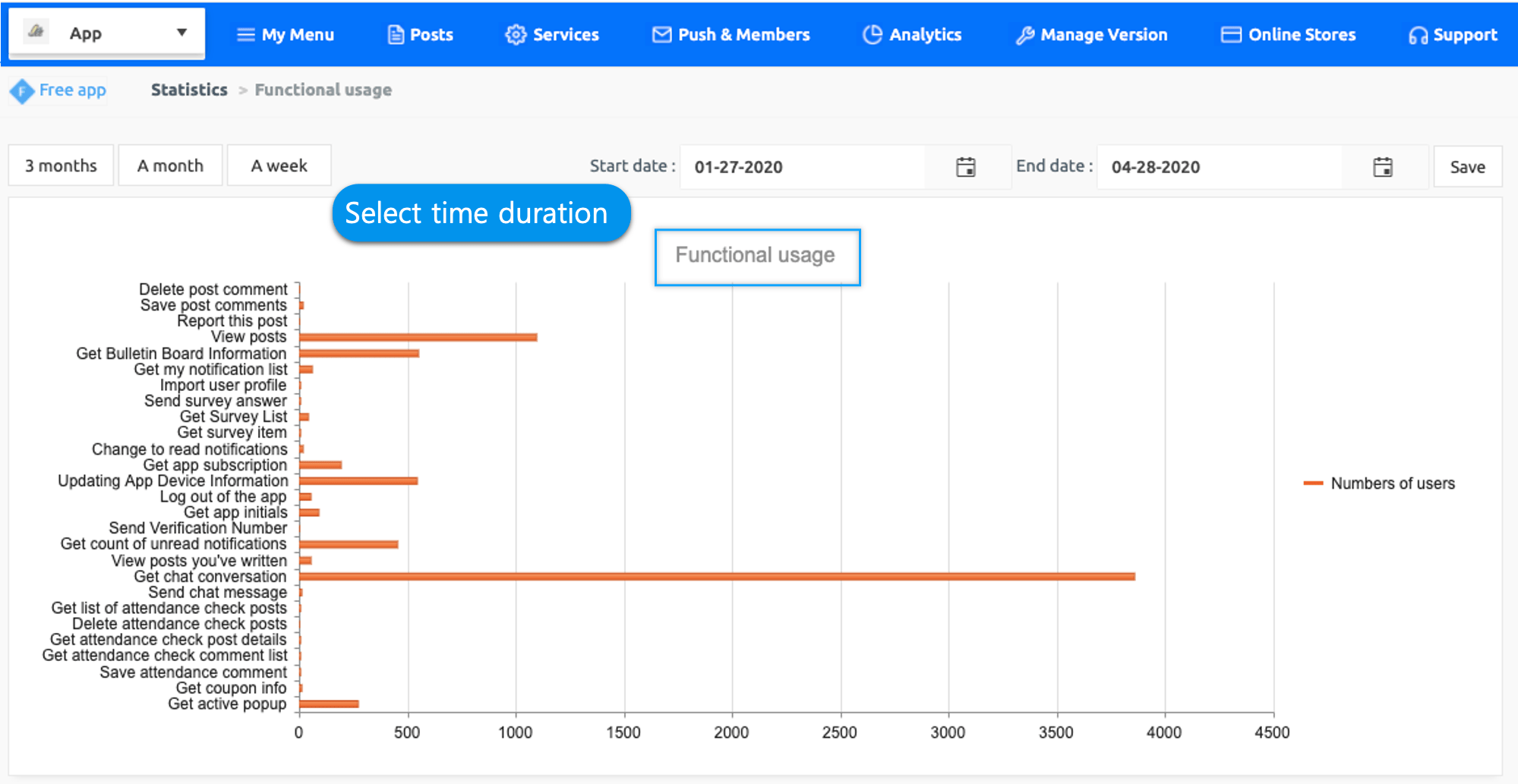Open the End date calendar picker
The image size is (1518, 784).
coord(1382,167)
